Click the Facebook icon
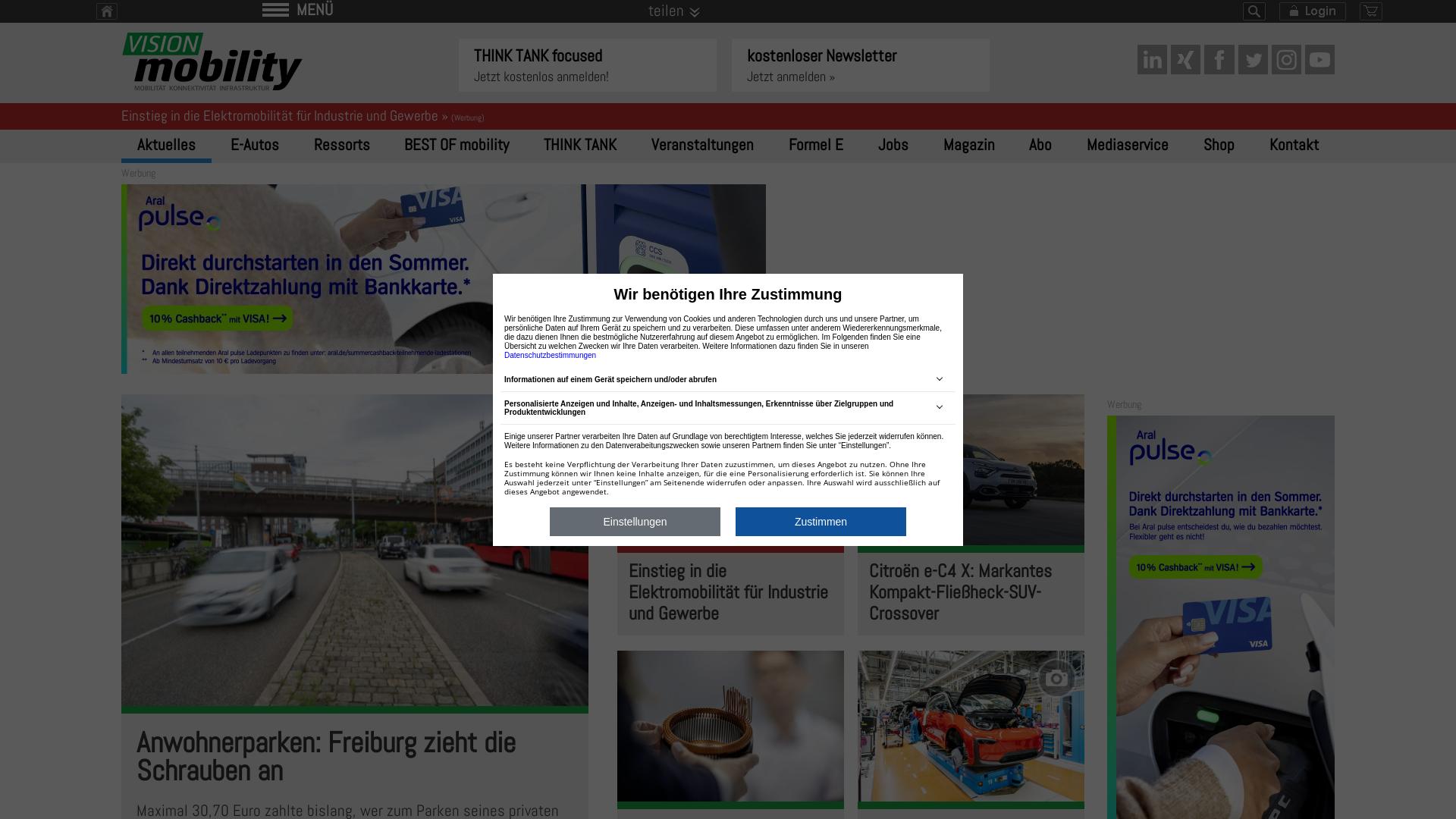1456x819 pixels. (x=1219, y=59)
